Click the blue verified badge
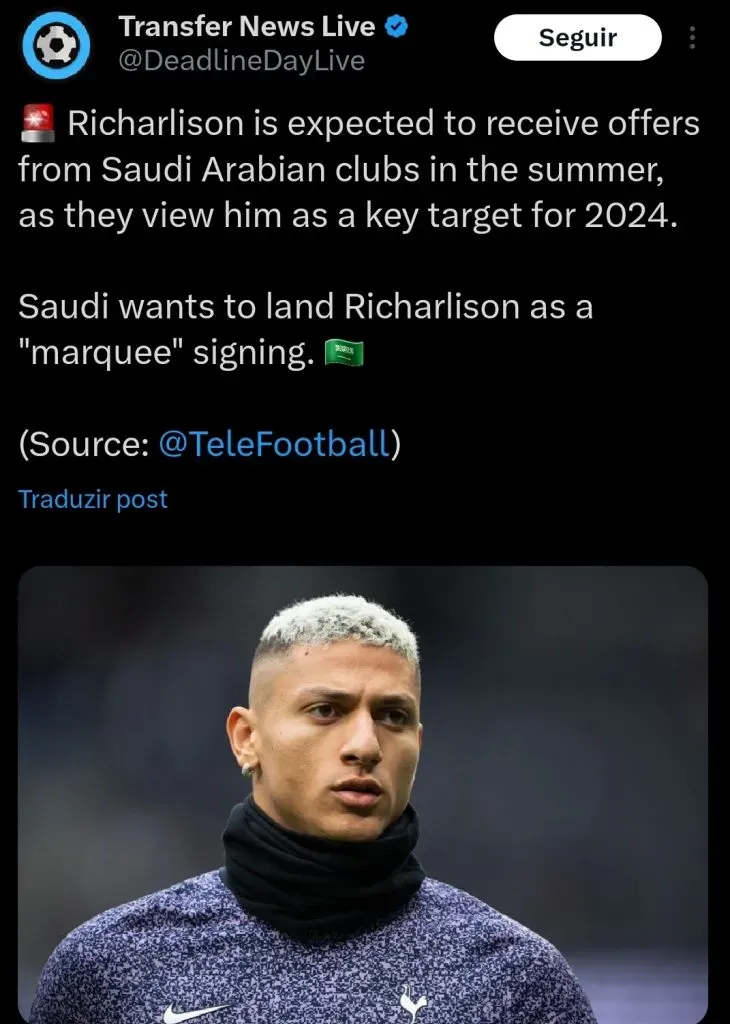 (398, 27)
